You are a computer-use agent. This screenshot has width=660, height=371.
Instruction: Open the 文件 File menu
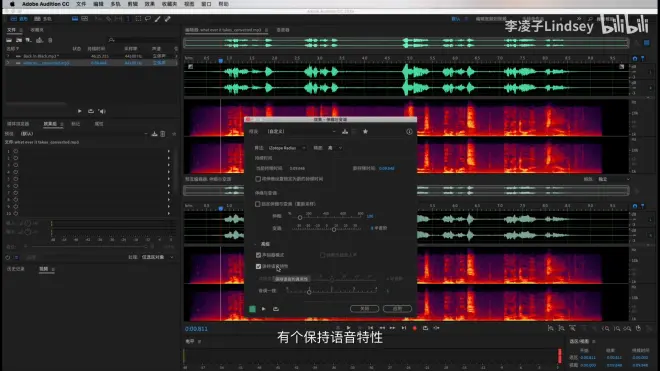point(81,4)
